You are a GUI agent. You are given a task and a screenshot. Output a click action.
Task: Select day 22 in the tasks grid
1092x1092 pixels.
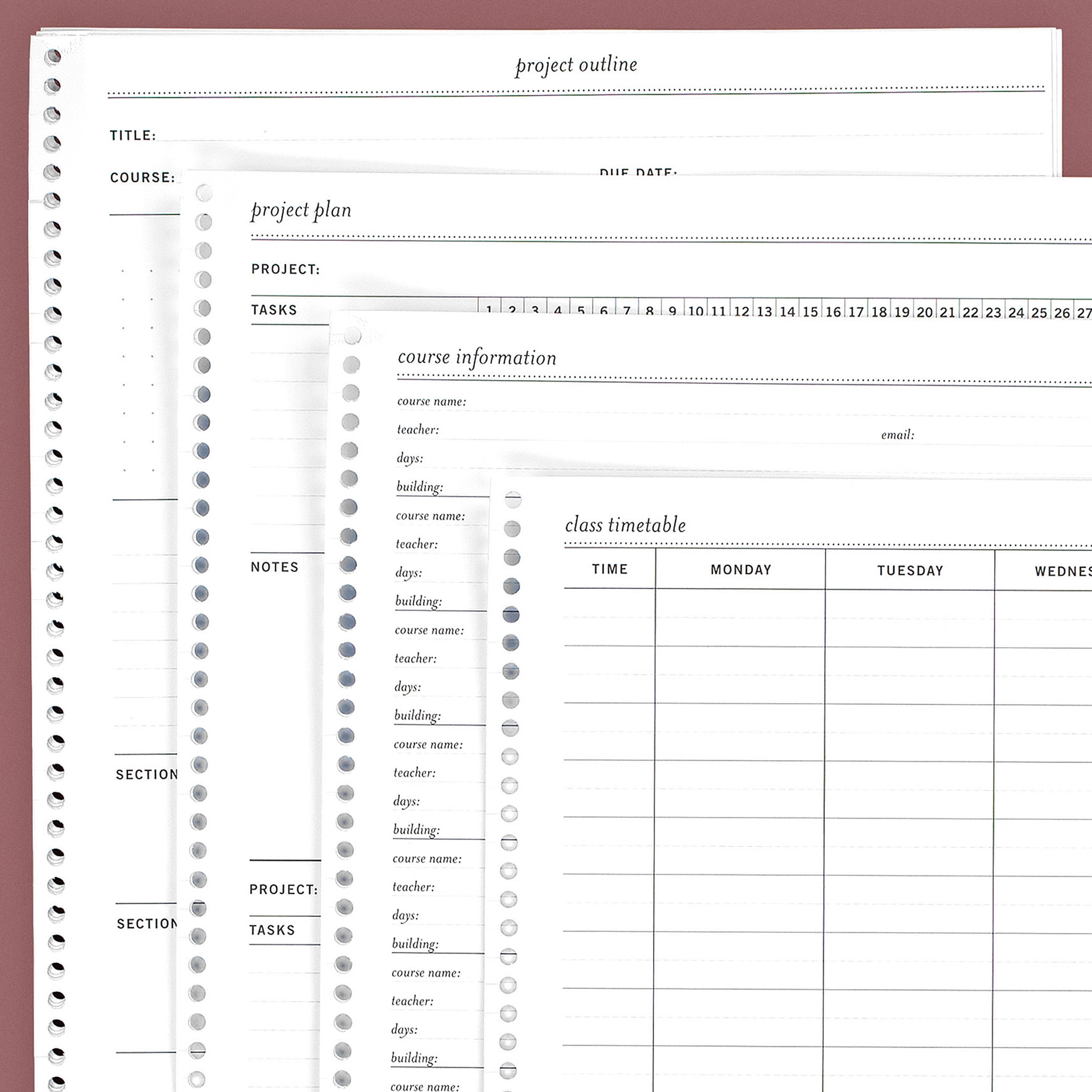click(x=970, y=312)
